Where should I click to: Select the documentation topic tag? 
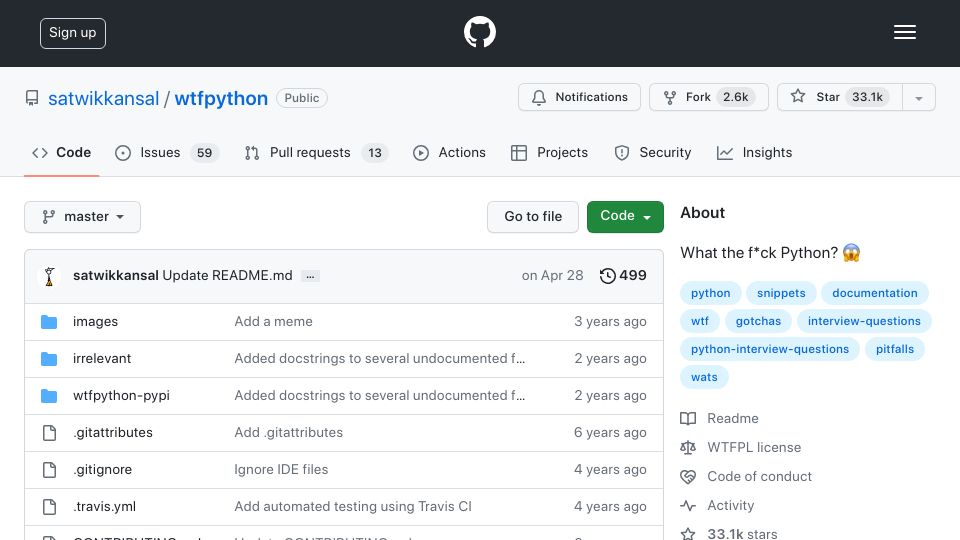tap(874, 293)
